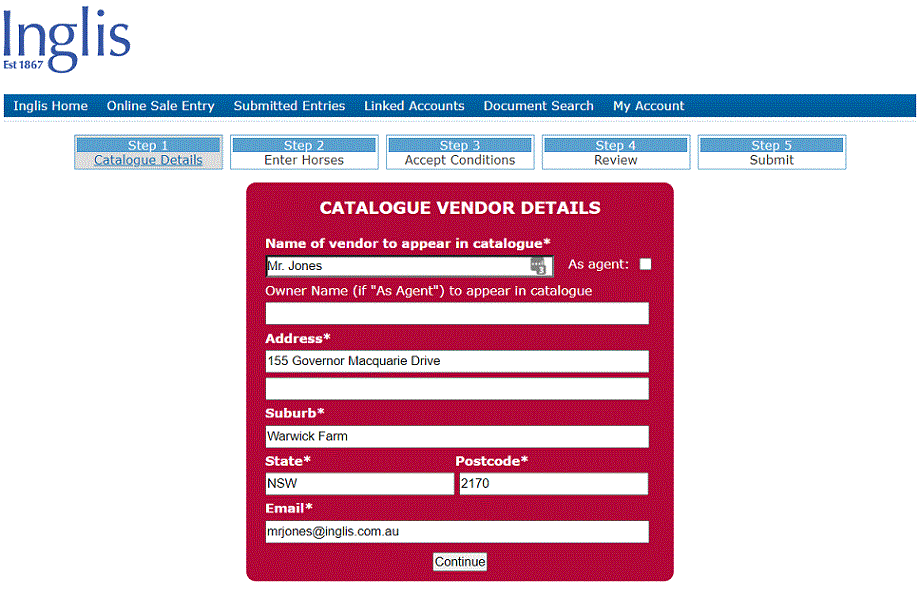Tick the As agent checkbox
Screen dimensions: 920x598
coord(645,265)
